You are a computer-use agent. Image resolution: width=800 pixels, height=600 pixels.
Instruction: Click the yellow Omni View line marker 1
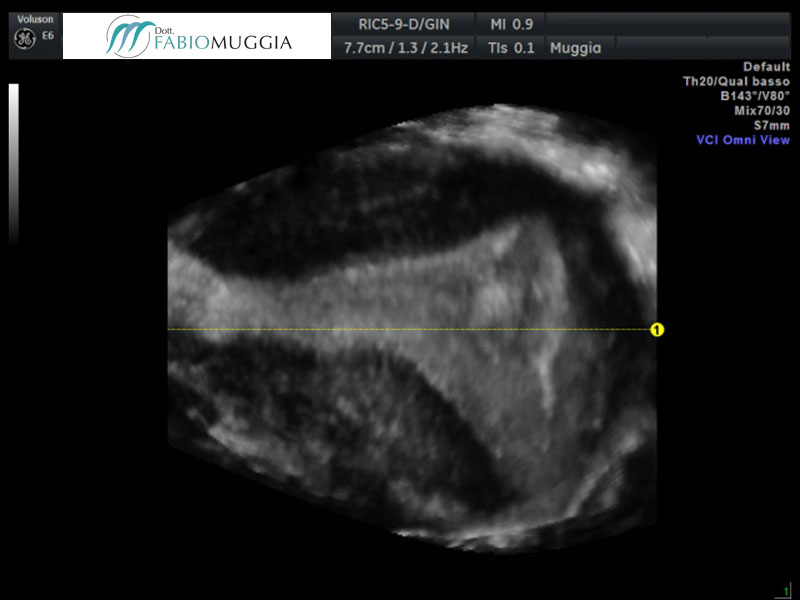(657, 330)
